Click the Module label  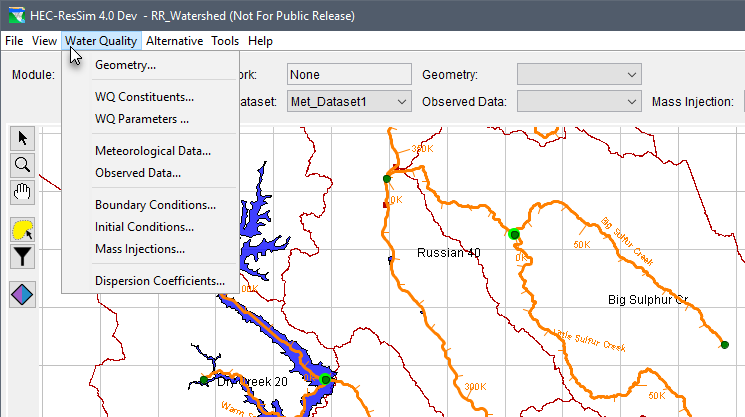pos(33,75)
